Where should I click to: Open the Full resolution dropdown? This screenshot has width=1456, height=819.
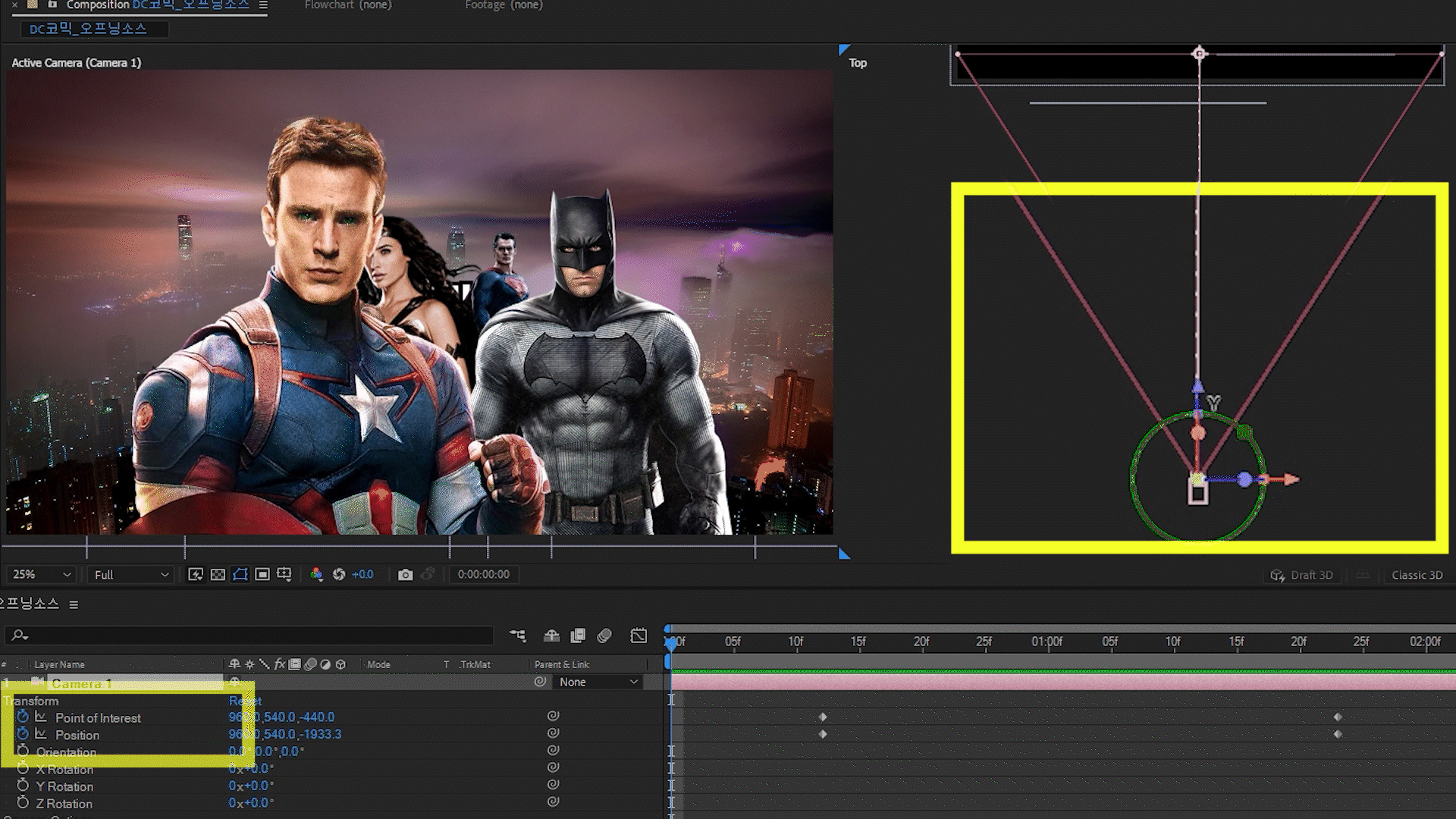(130, 575)
